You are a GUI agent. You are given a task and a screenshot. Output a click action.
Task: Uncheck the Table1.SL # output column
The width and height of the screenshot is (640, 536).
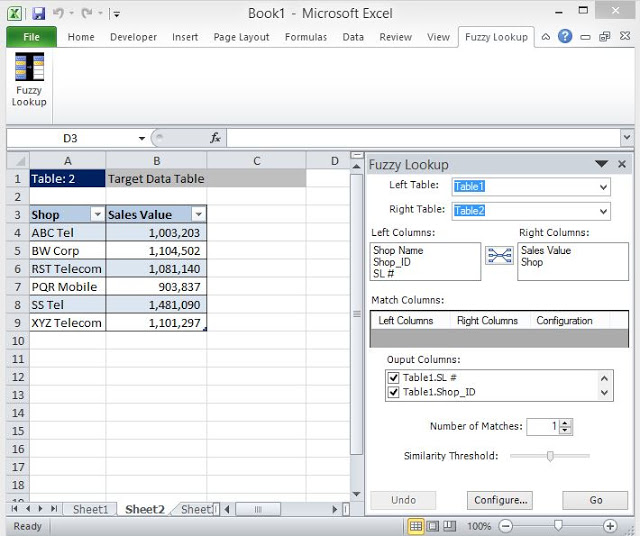[394, 378]
